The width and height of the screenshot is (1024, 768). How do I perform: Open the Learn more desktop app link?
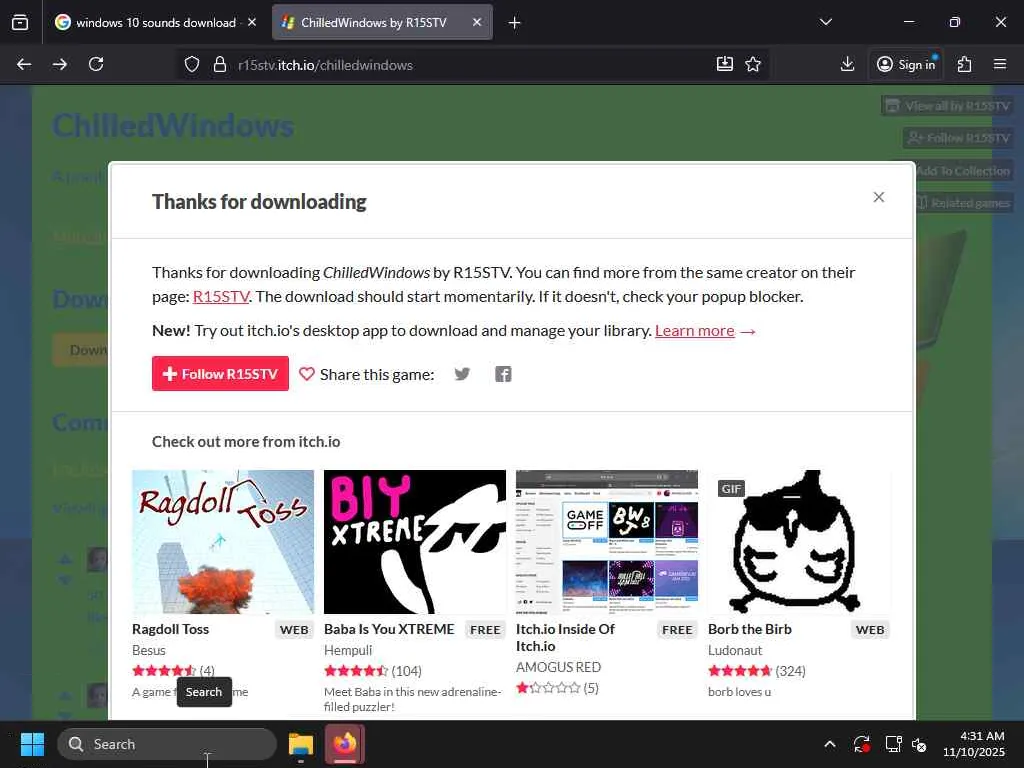coord(695,330)
